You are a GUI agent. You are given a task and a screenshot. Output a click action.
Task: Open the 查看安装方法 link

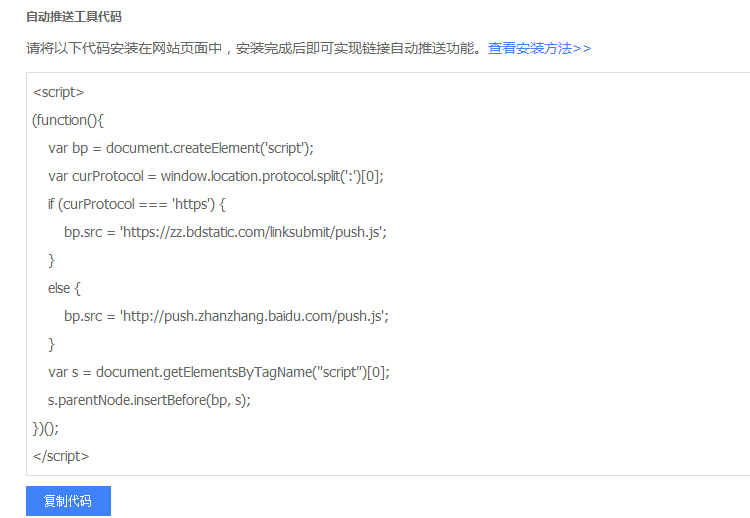pyautogui.click(x=539, y=48)
